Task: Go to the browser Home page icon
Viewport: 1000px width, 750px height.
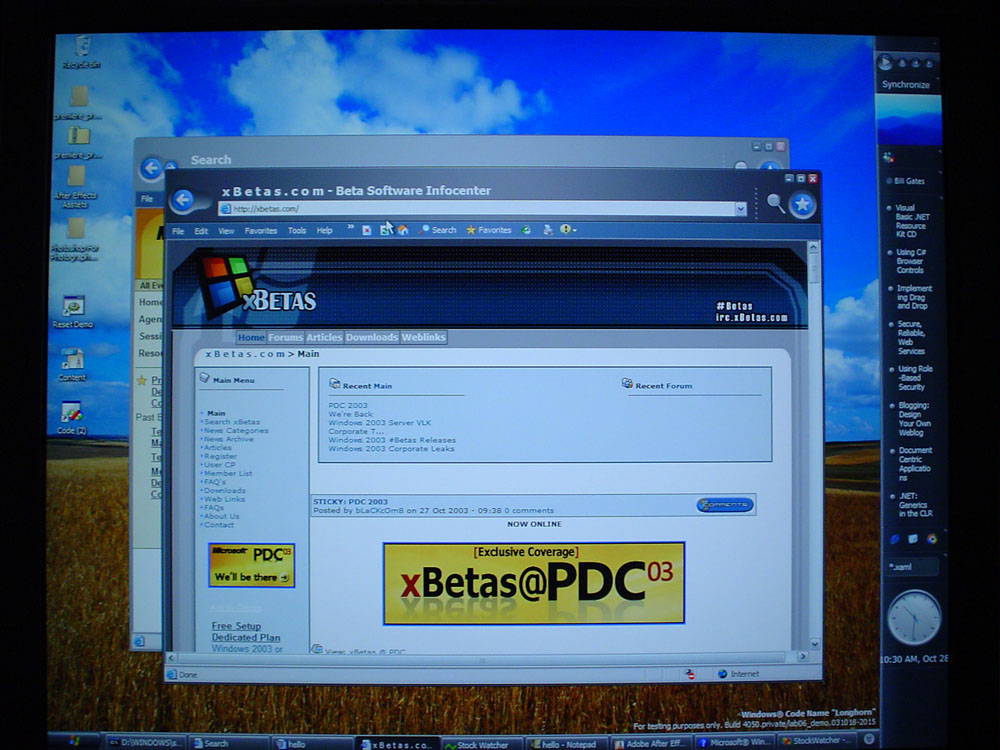Action: (402, 230)
